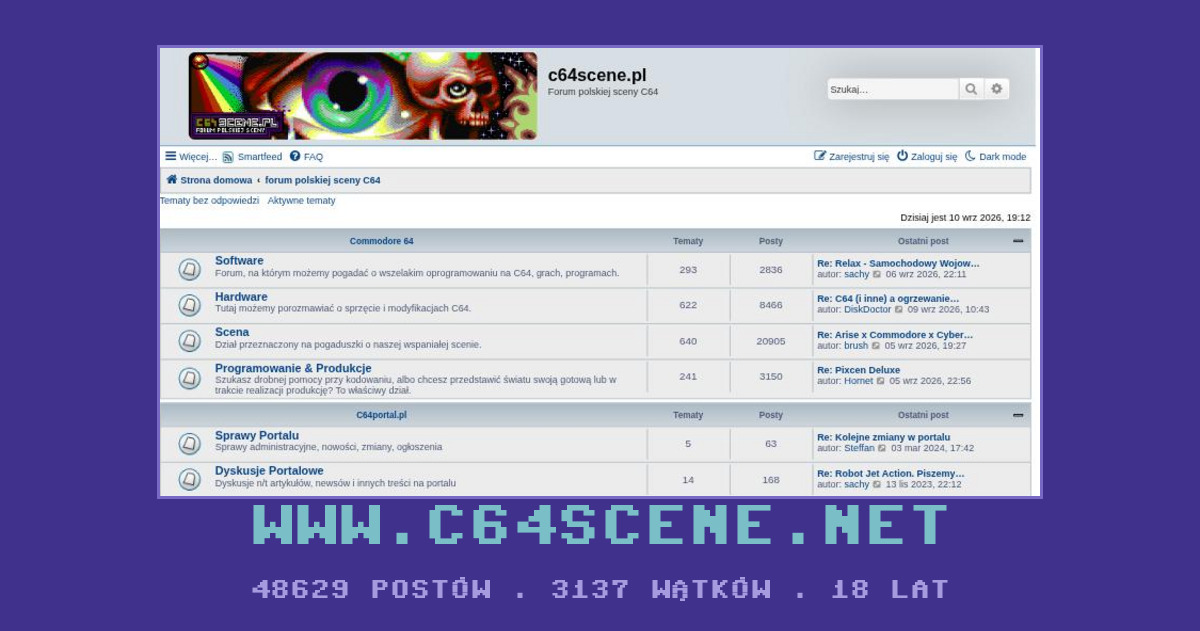1200x631 pixels.
Task: View latest post icon in Scena row
Action: click(x=876, y=346)
